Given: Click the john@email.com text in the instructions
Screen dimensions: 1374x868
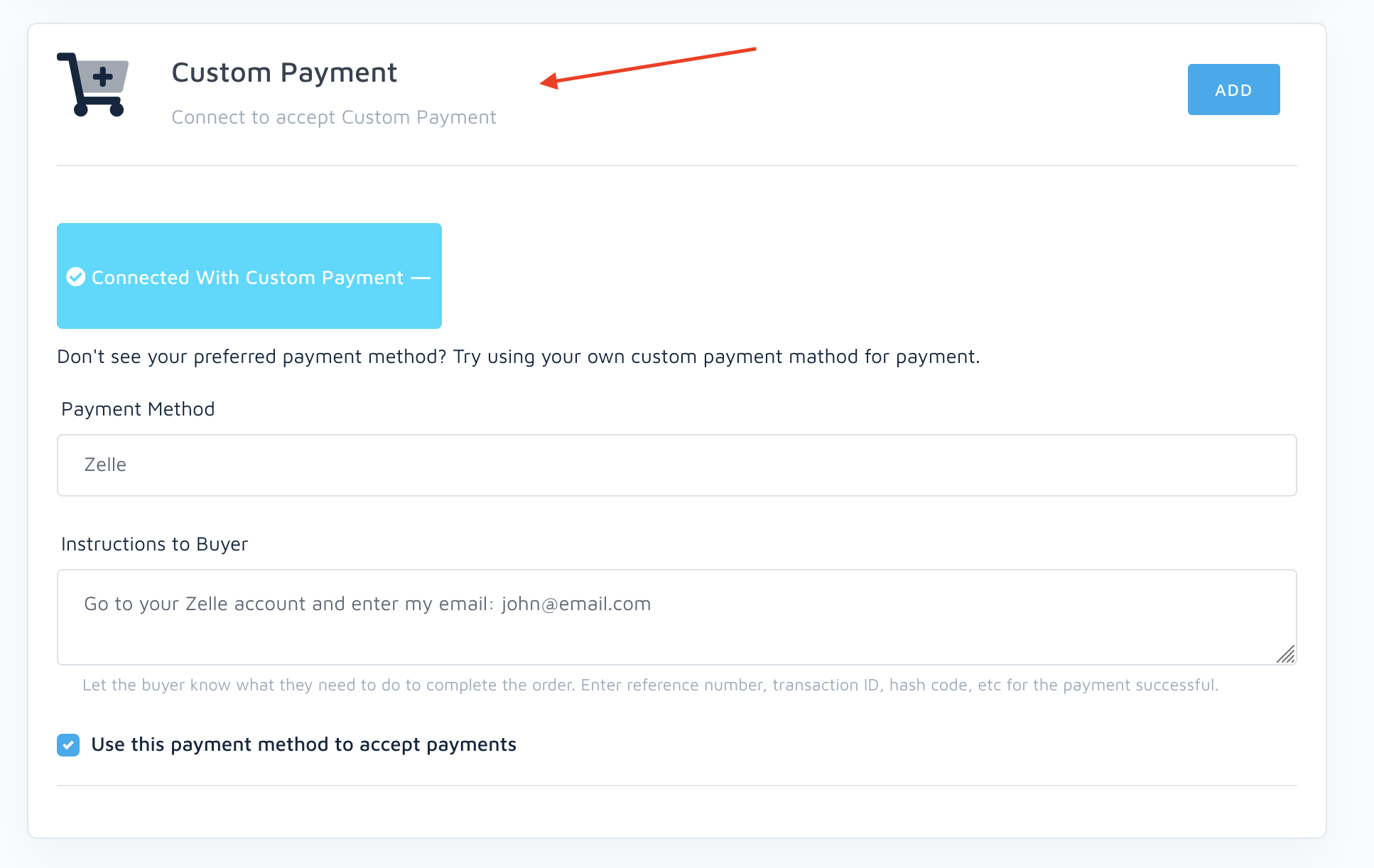Looking at the screenshot, I should [576, 604].
